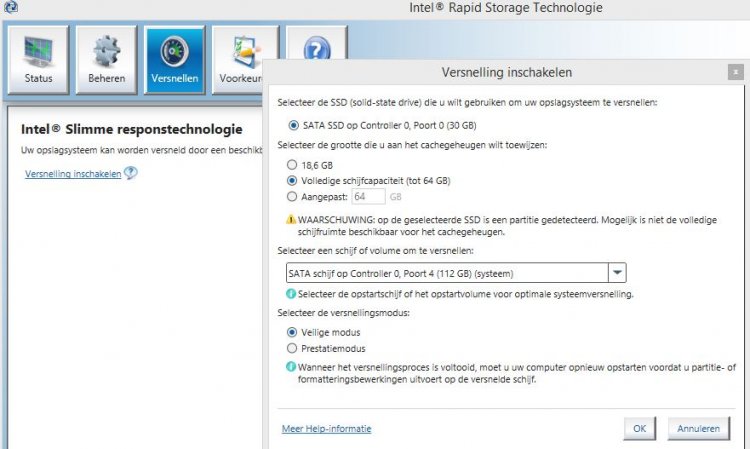
Task: Click the Annuleren button
Action: pos(698,428)
